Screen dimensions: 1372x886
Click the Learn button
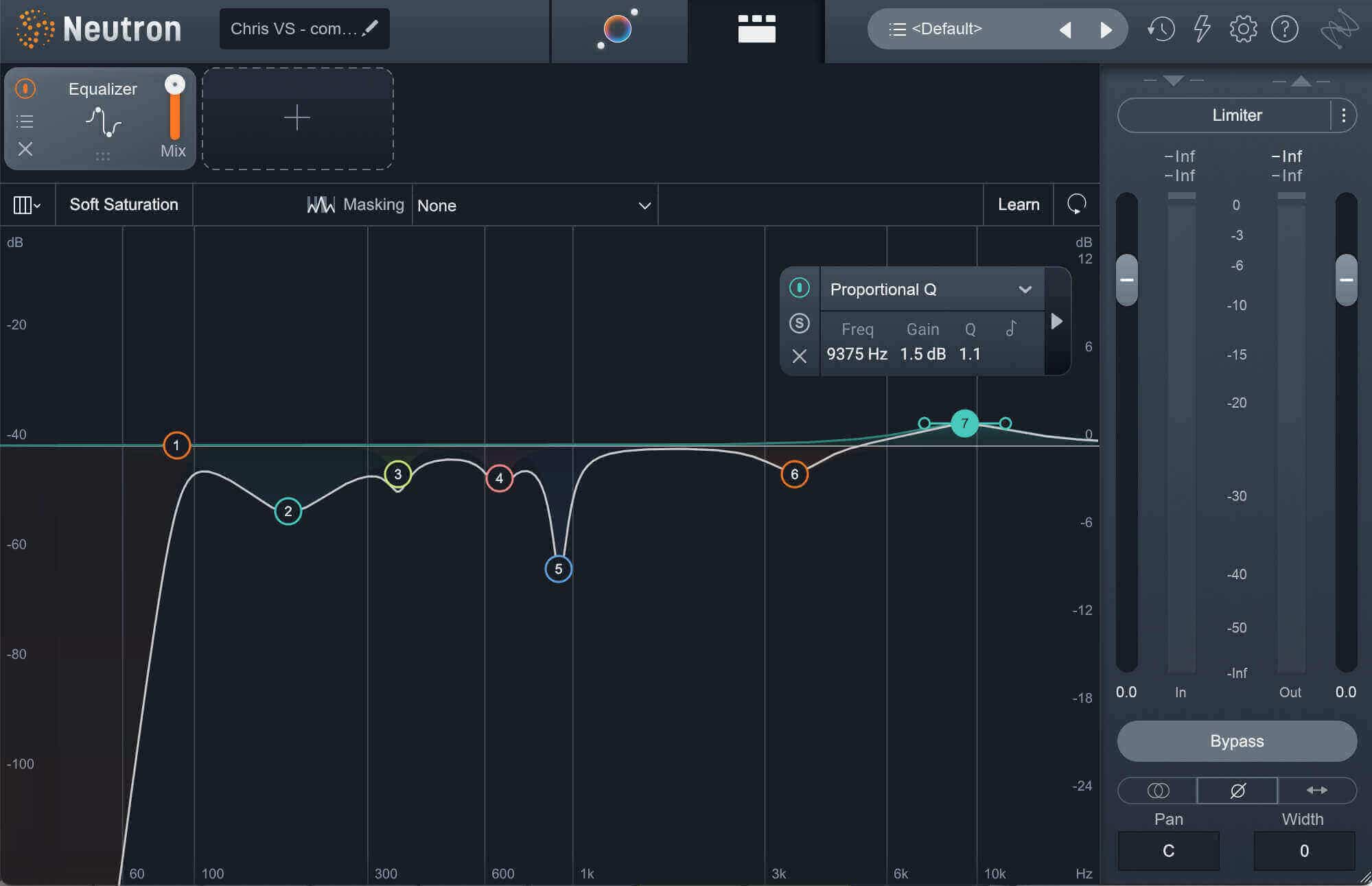pyautogui.click(x=1019, y=205)
